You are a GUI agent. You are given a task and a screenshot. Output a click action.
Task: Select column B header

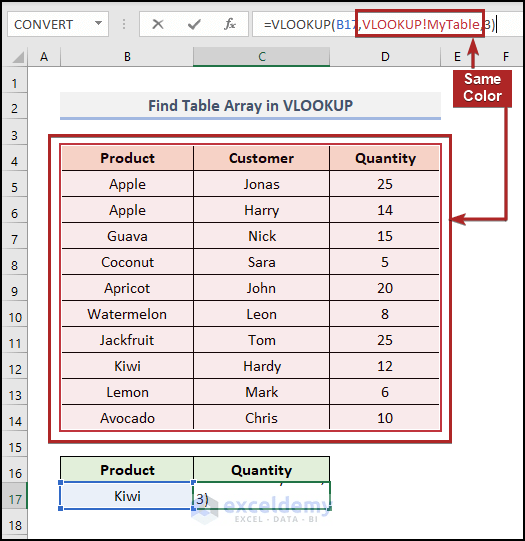coord(127,57)
